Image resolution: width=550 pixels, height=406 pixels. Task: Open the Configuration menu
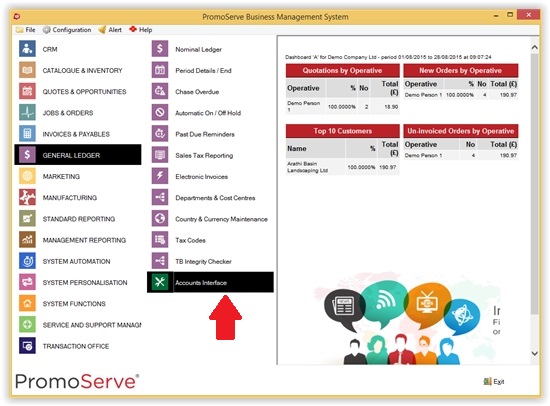67,30
